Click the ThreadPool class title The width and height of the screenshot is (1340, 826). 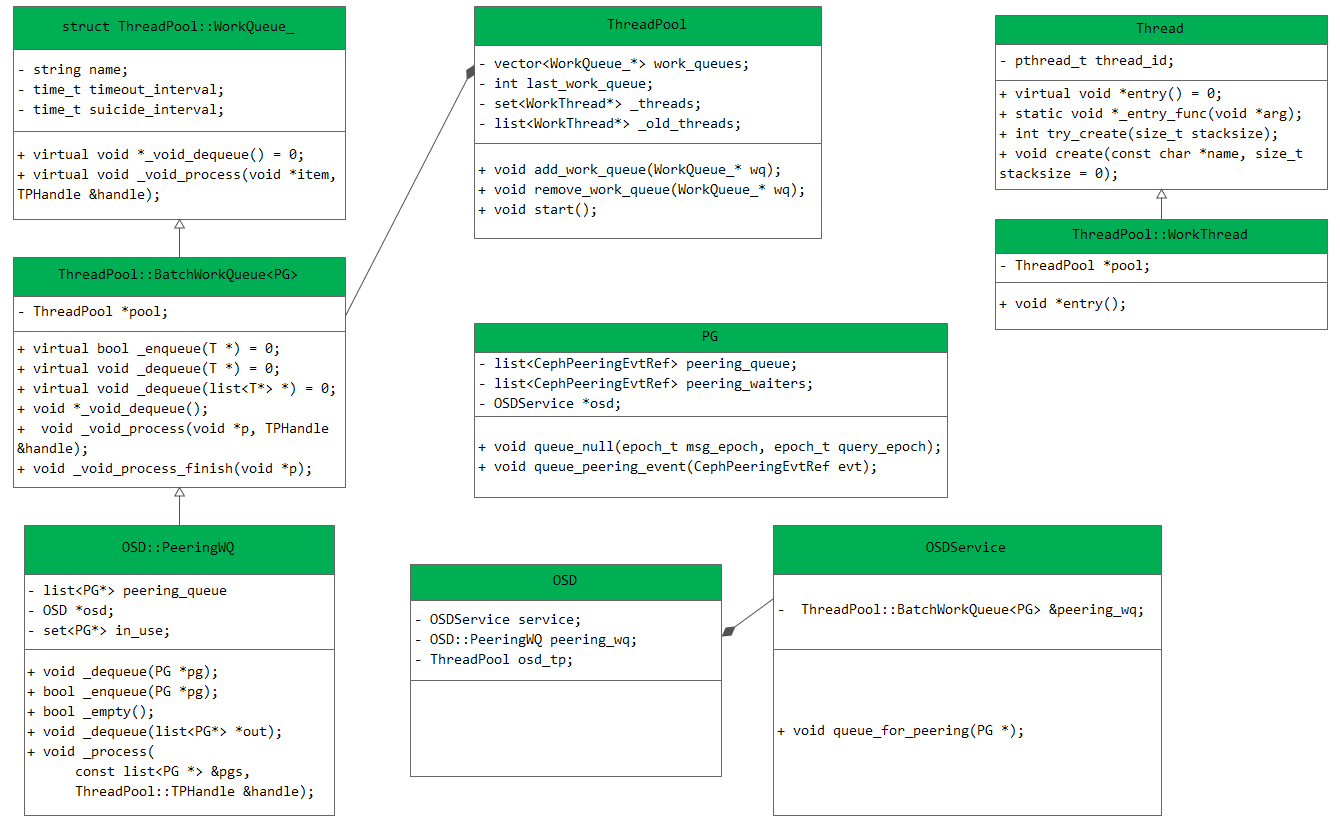click(x=647, y=25)
